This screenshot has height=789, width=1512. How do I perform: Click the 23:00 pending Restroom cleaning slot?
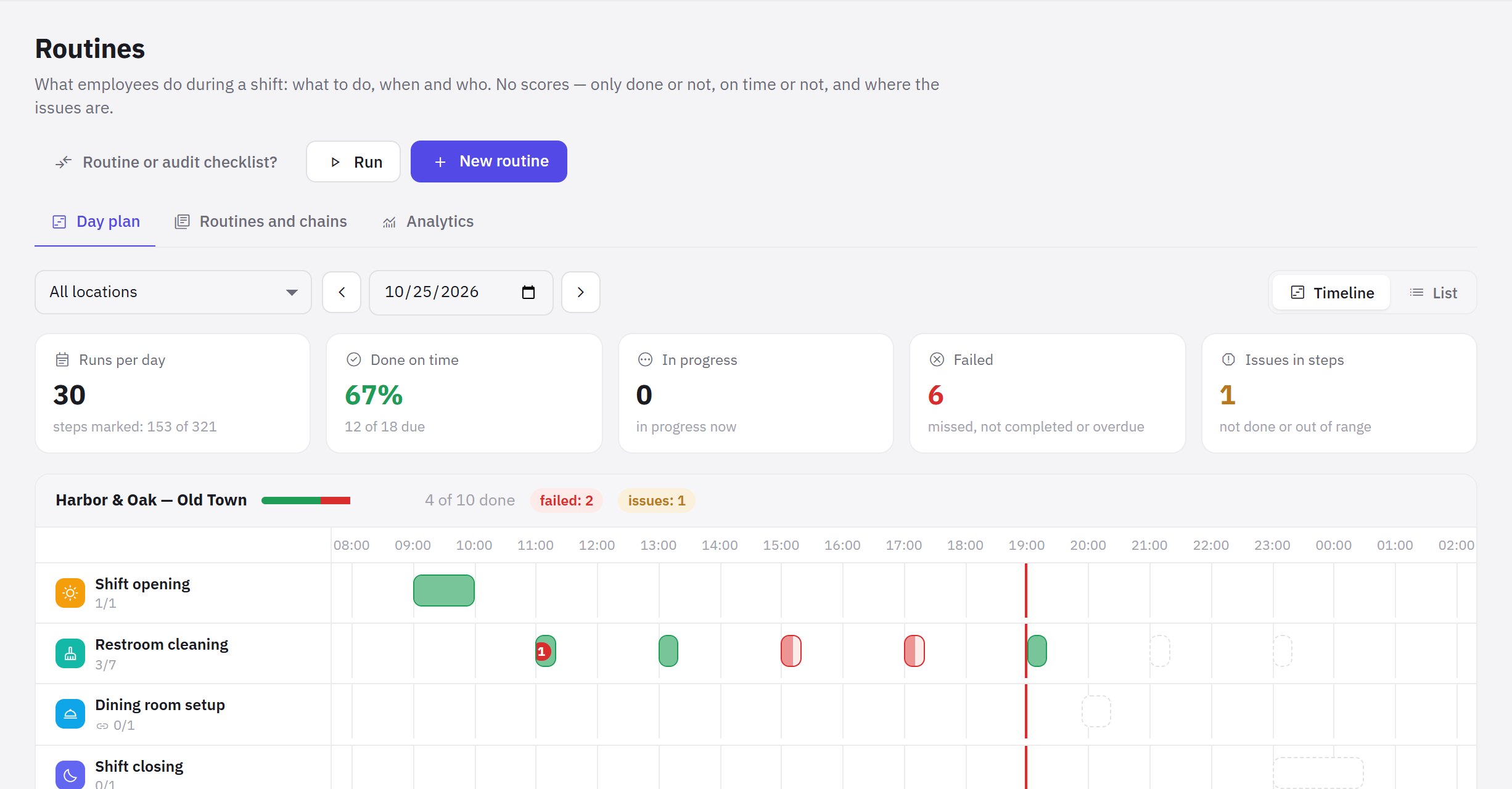(x=1283, y=651)
